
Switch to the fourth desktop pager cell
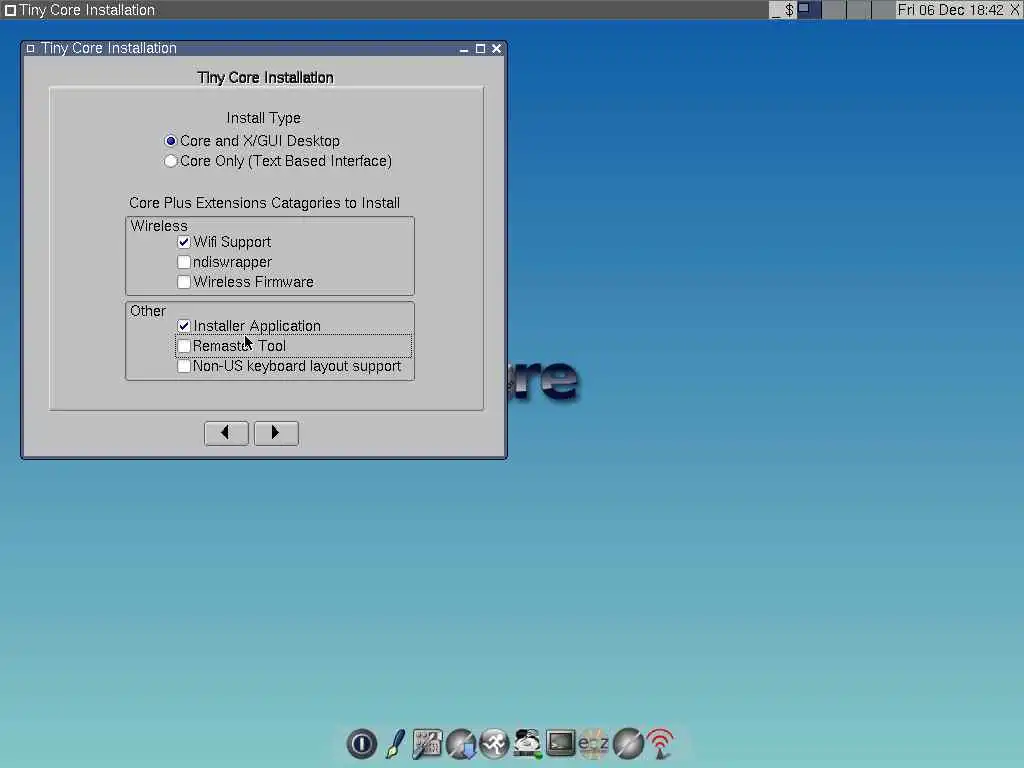point(884,10)
